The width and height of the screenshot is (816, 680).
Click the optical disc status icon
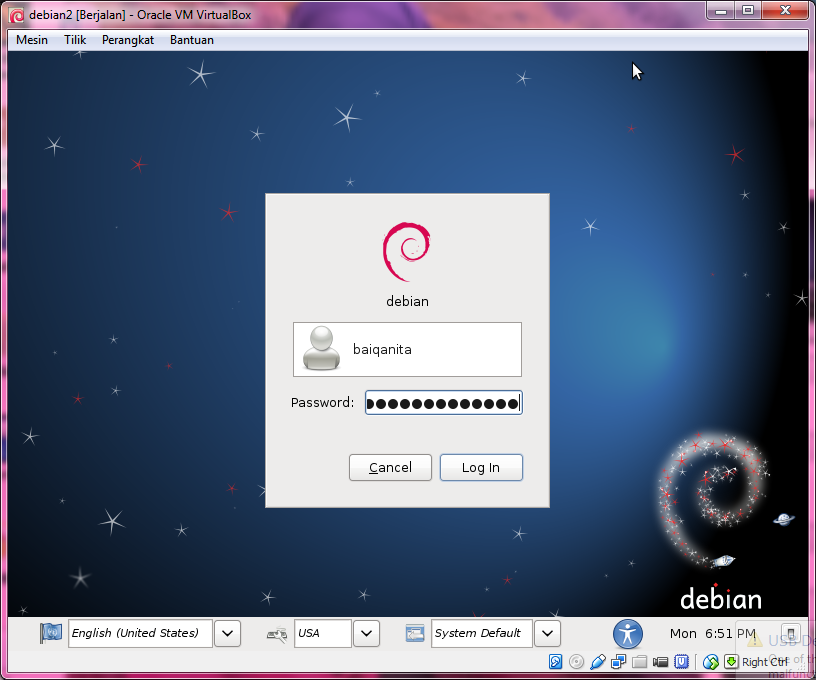pyautogui.click(x=577, y=661)
